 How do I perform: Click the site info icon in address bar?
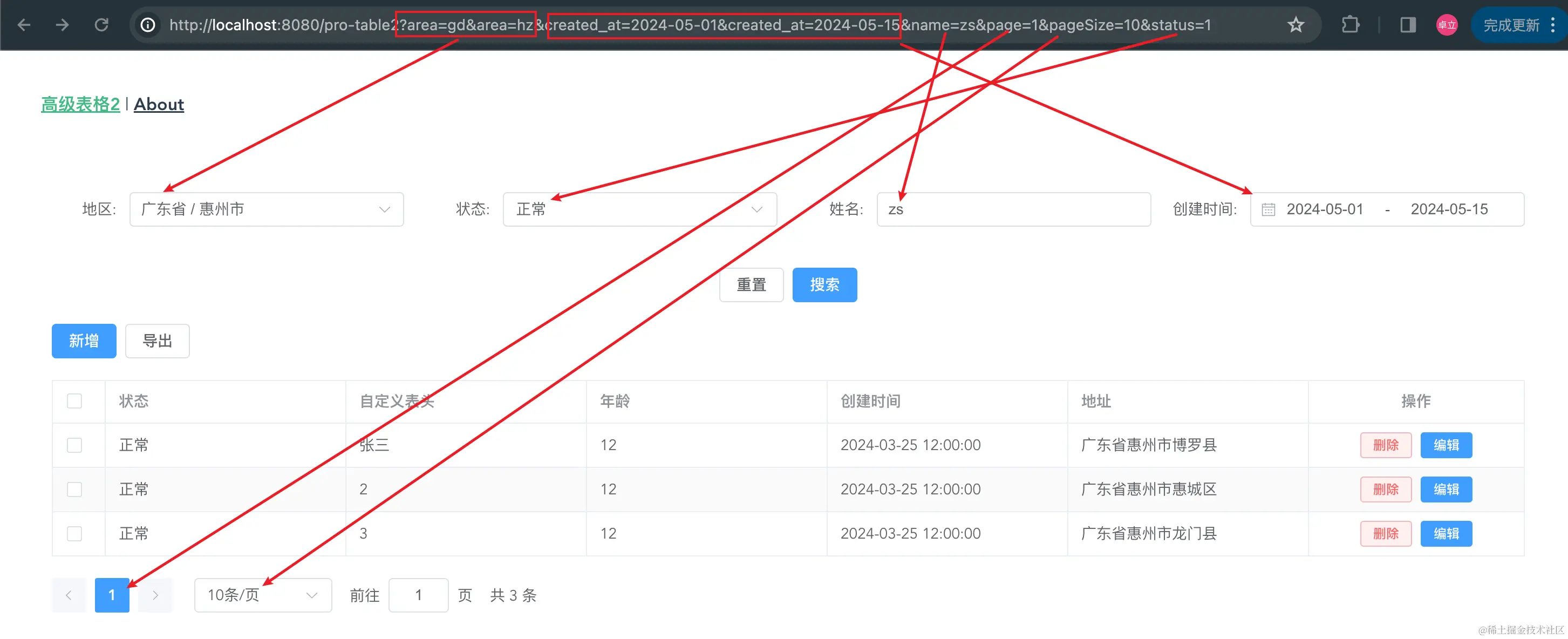click(x=148, y=25)
